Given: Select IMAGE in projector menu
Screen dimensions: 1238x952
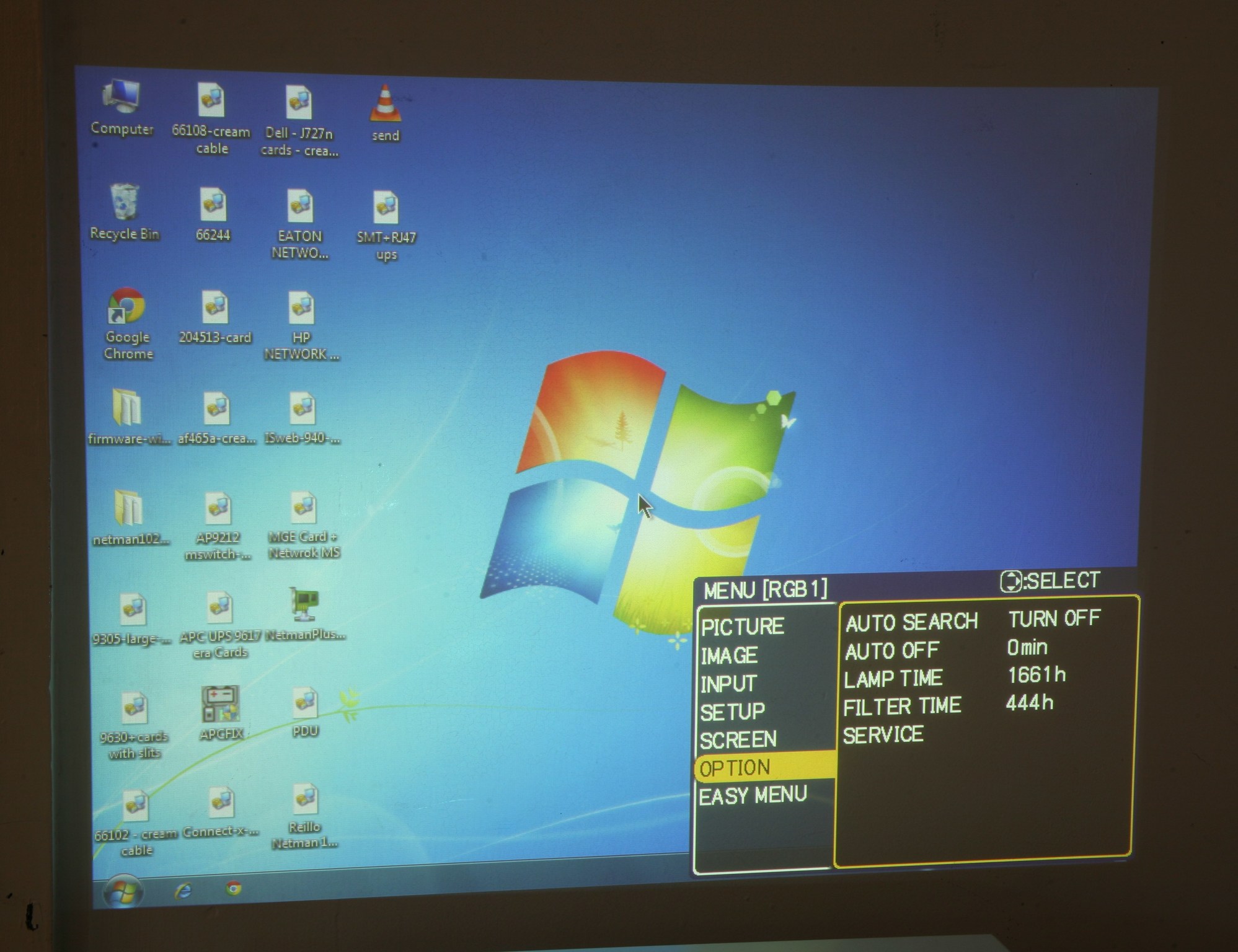Looking at the screenshot, I should point(729,655).
